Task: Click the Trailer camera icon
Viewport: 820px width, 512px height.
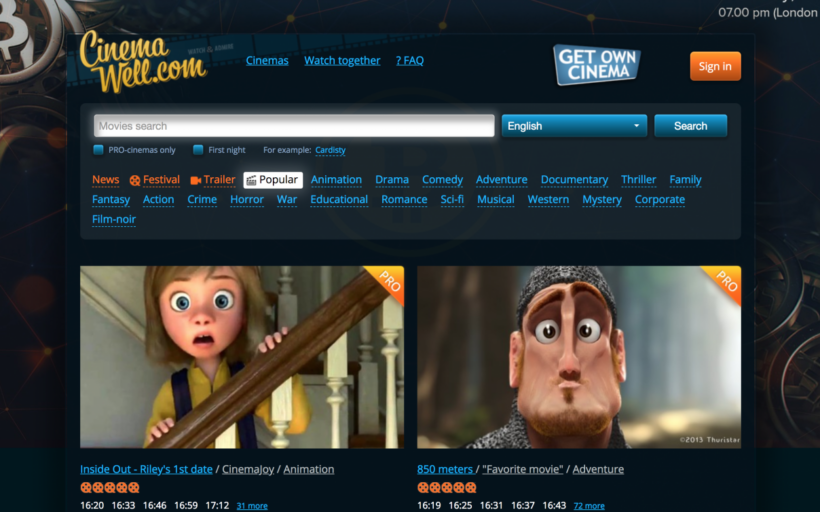Action: (x=196, y=181)
